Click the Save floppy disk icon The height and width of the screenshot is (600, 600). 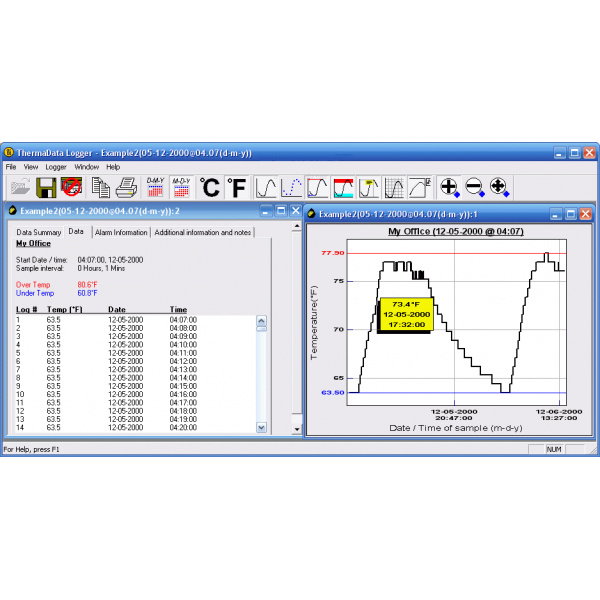[x=46, y=187]
